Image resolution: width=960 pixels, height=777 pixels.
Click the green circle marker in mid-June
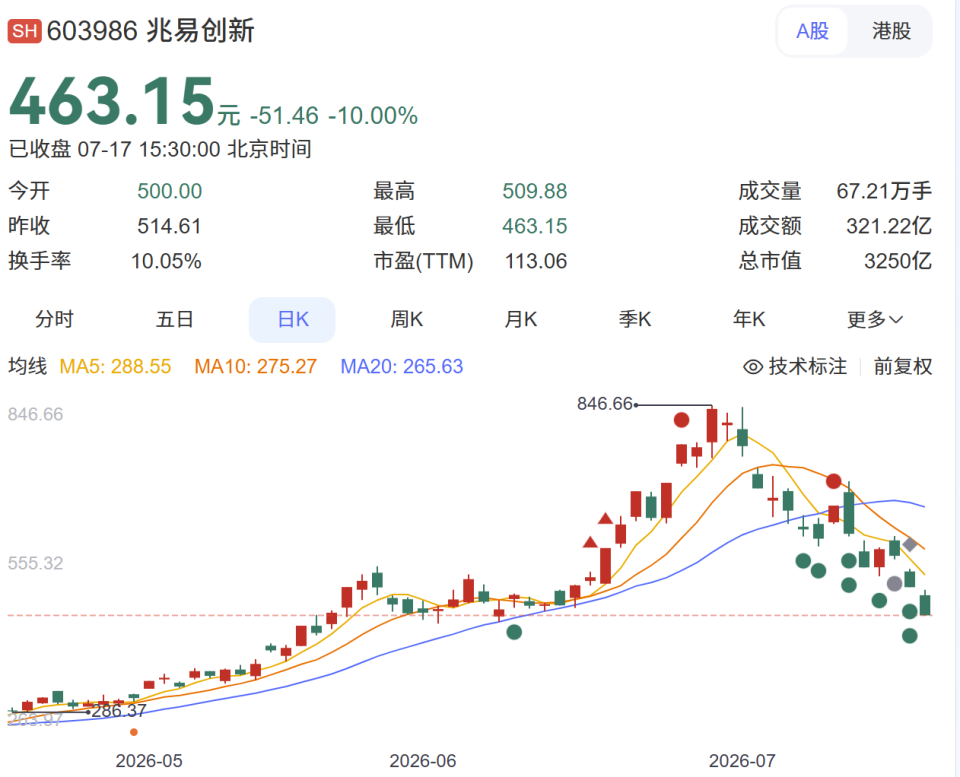click(514, 632)
